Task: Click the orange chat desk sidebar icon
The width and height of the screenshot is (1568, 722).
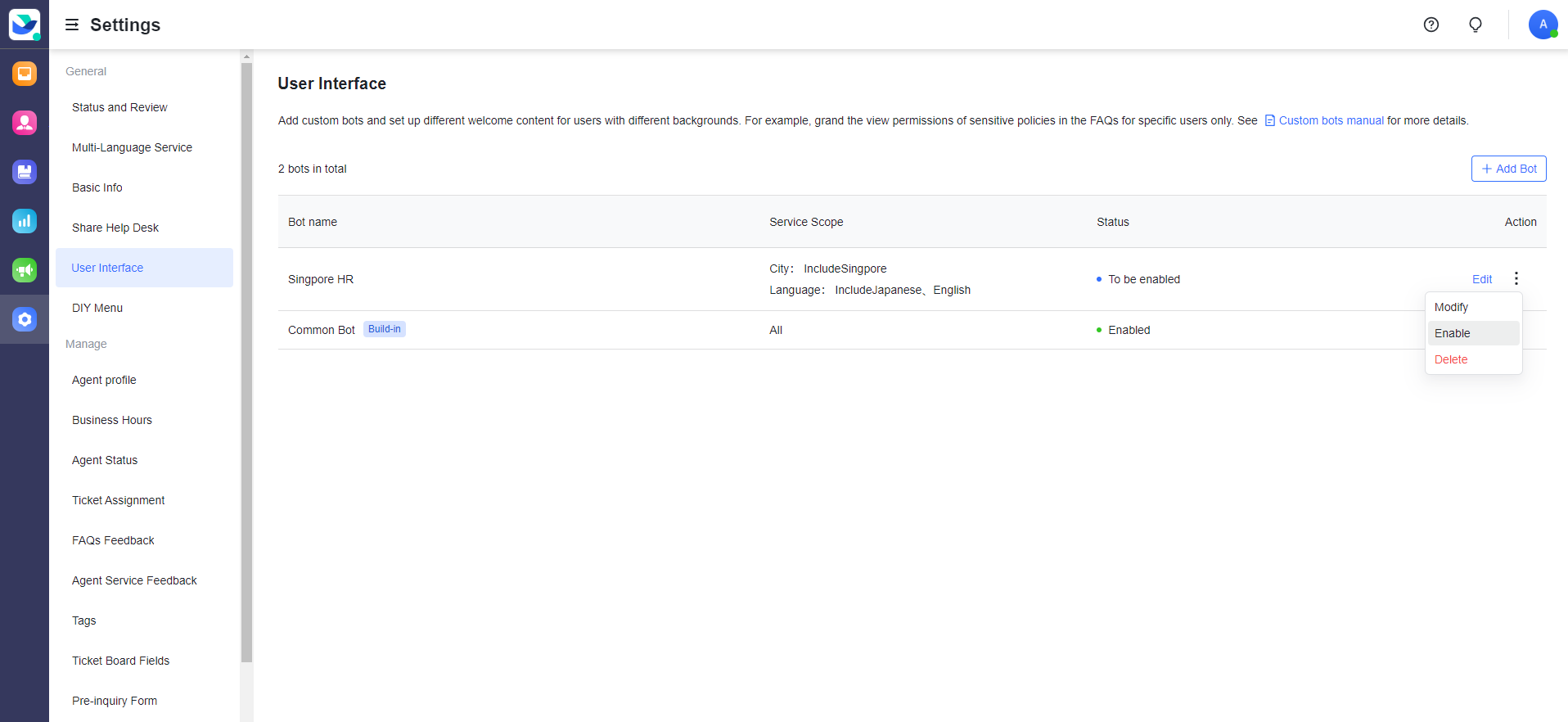Action: coord(25,74)
